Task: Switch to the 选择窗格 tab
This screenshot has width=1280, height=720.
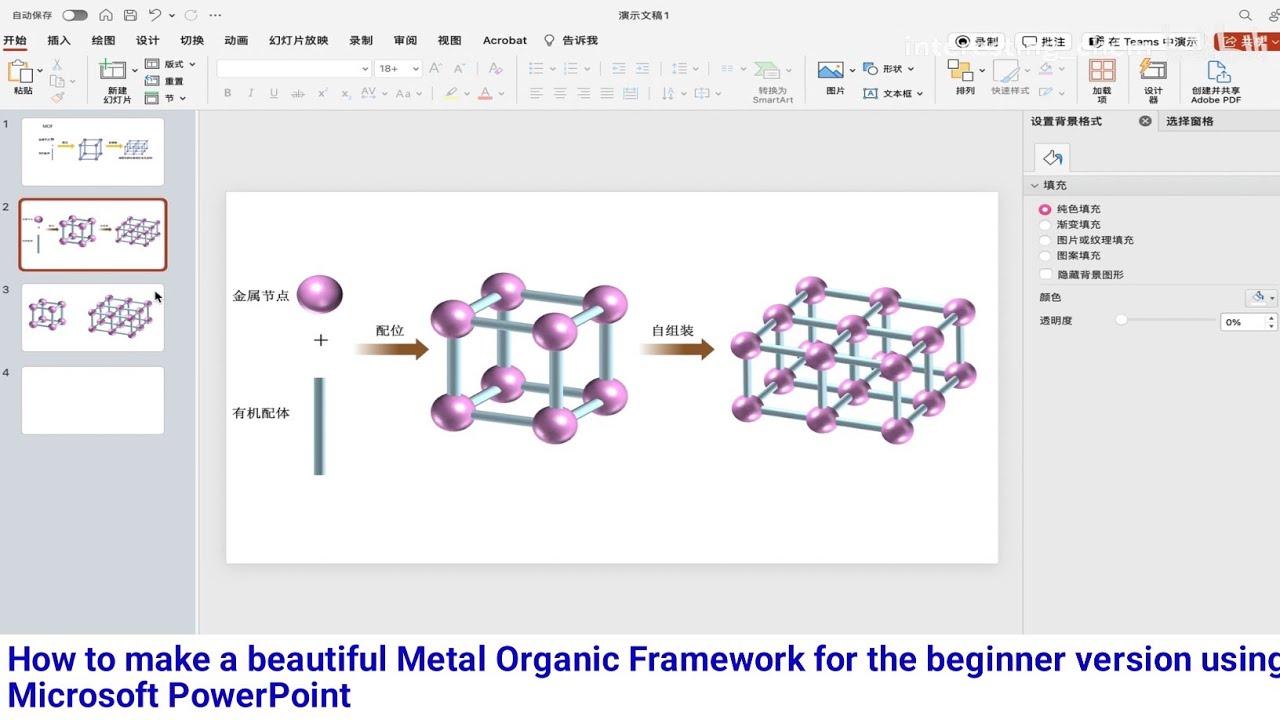Action: (x=1189, y=121)
